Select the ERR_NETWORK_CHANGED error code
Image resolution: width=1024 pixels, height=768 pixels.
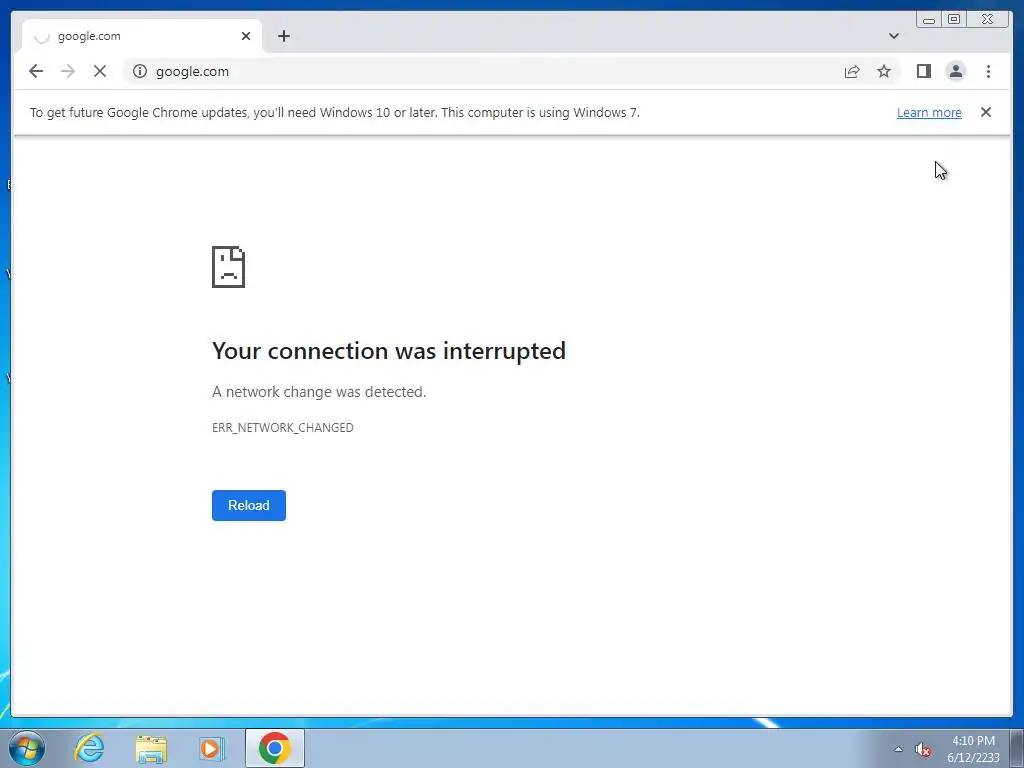pos(283,428)
